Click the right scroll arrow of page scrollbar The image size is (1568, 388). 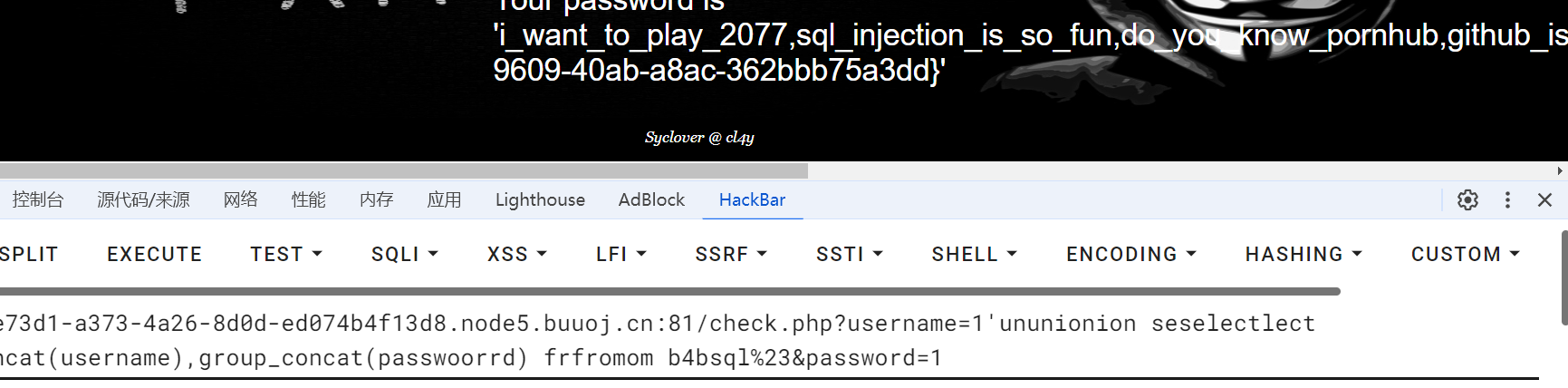(1560, 171)
